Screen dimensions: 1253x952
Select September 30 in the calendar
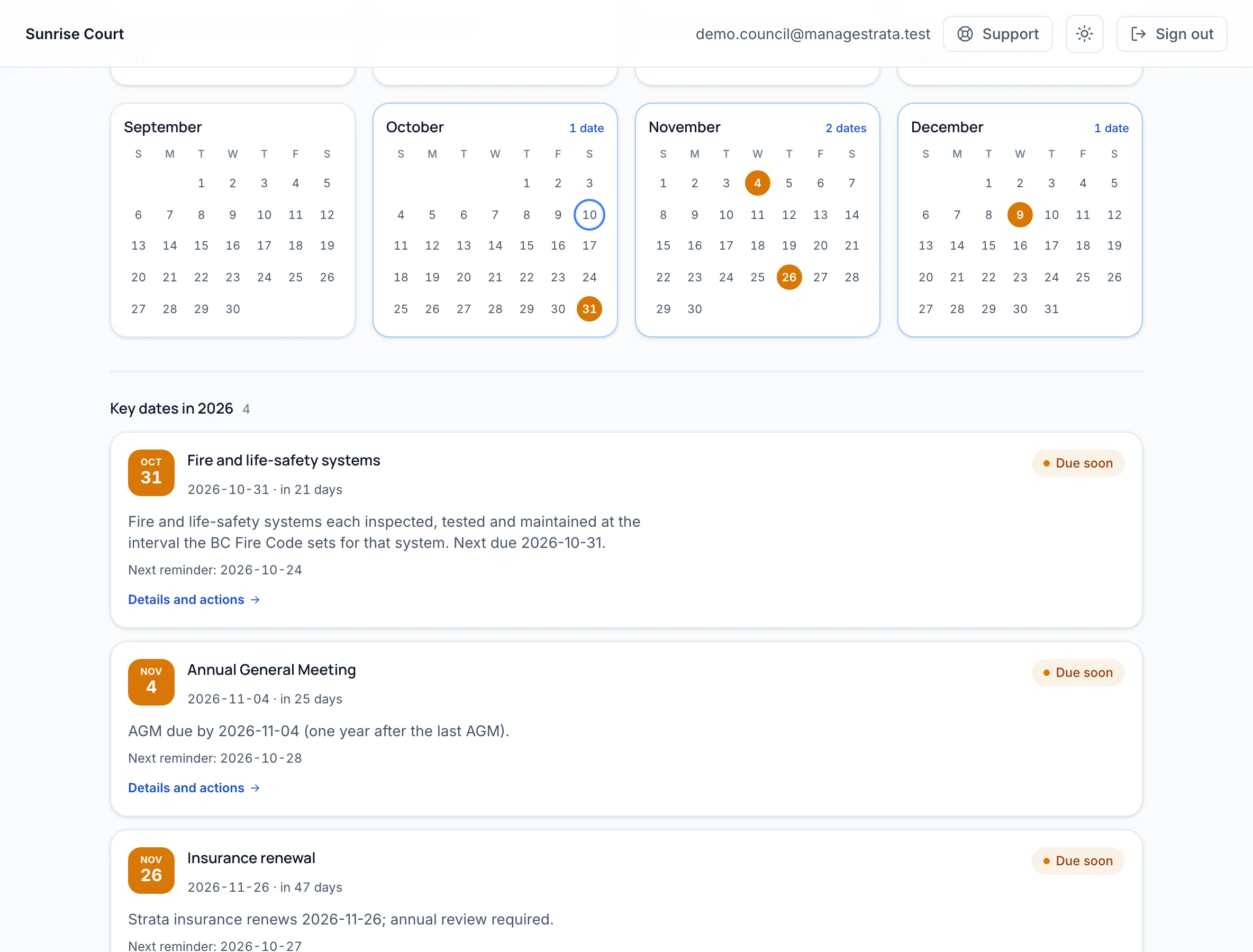(232, 309)
